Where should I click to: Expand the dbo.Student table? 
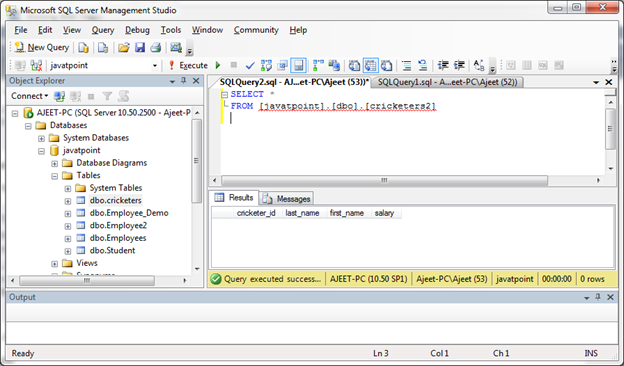point(68,251)
